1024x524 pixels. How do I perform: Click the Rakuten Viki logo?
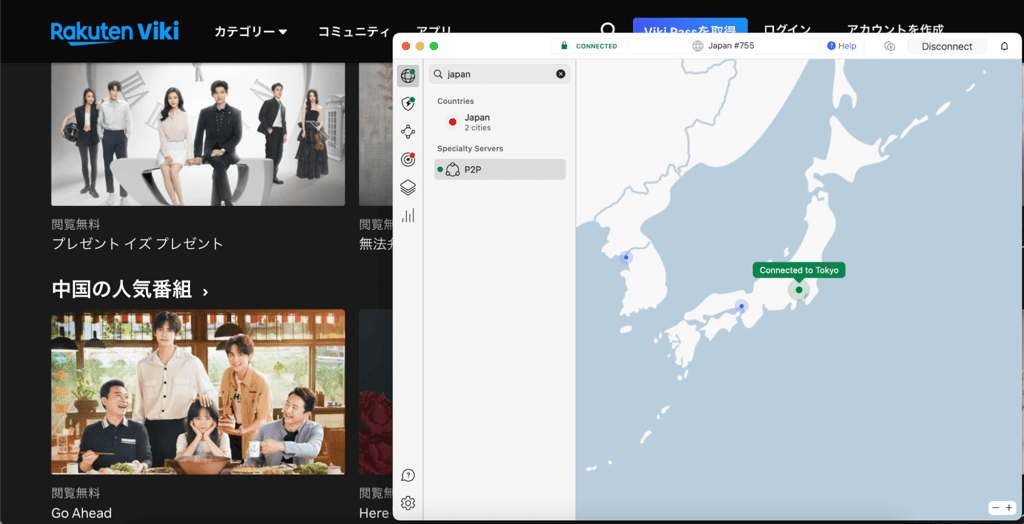(x=114, y=31)
